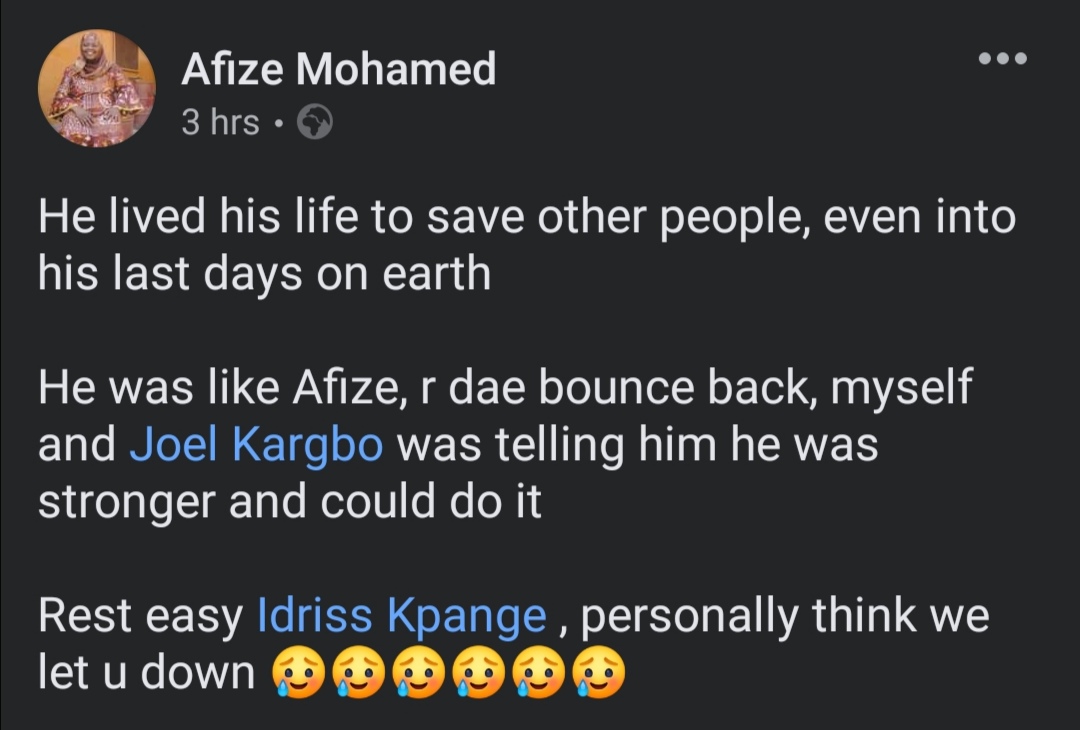
Task: Click the "let u down" text
Action: [x=147, y=673]
